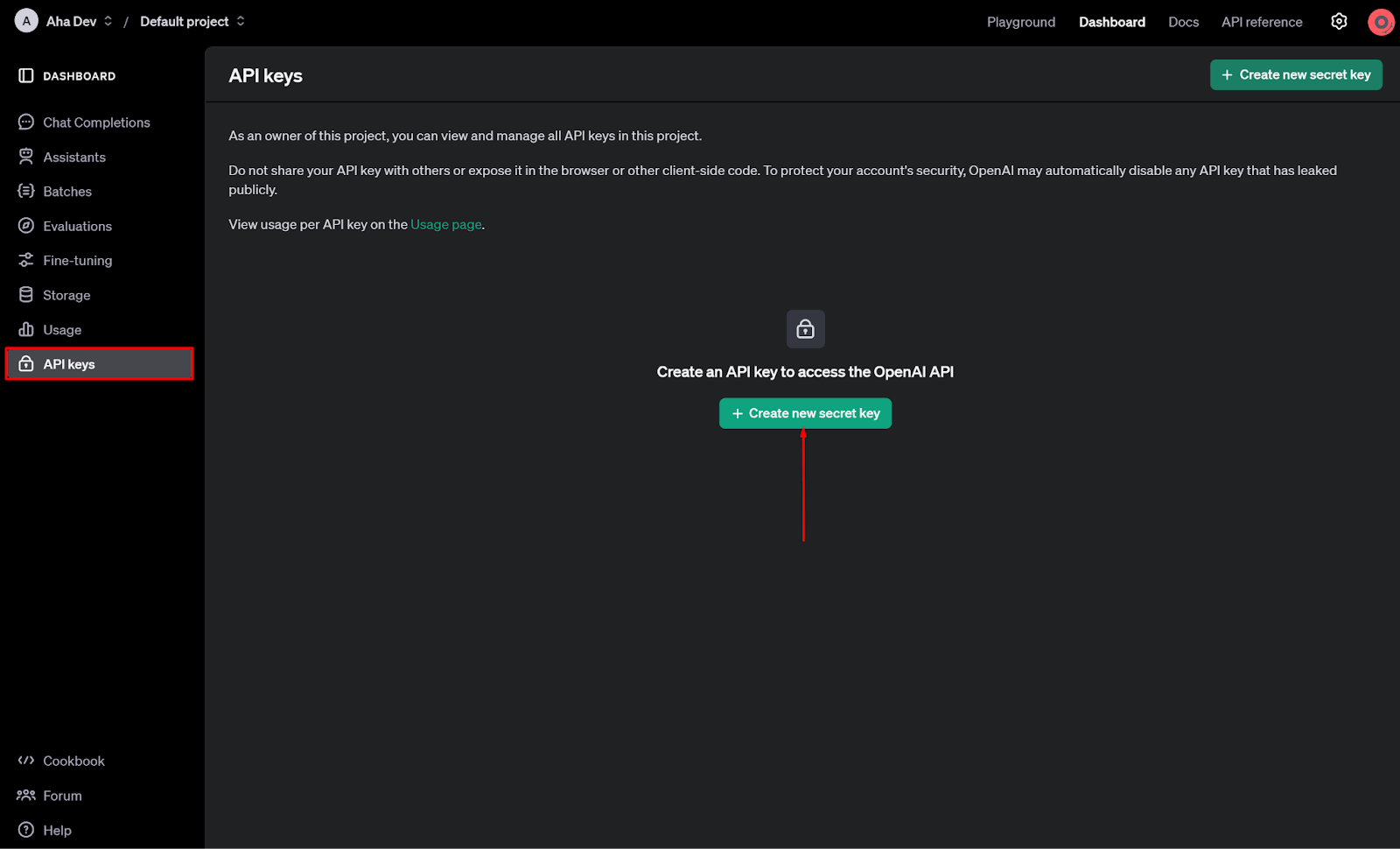Open the Dashboard tab

pyautogui.click(x=1111, y=22)
